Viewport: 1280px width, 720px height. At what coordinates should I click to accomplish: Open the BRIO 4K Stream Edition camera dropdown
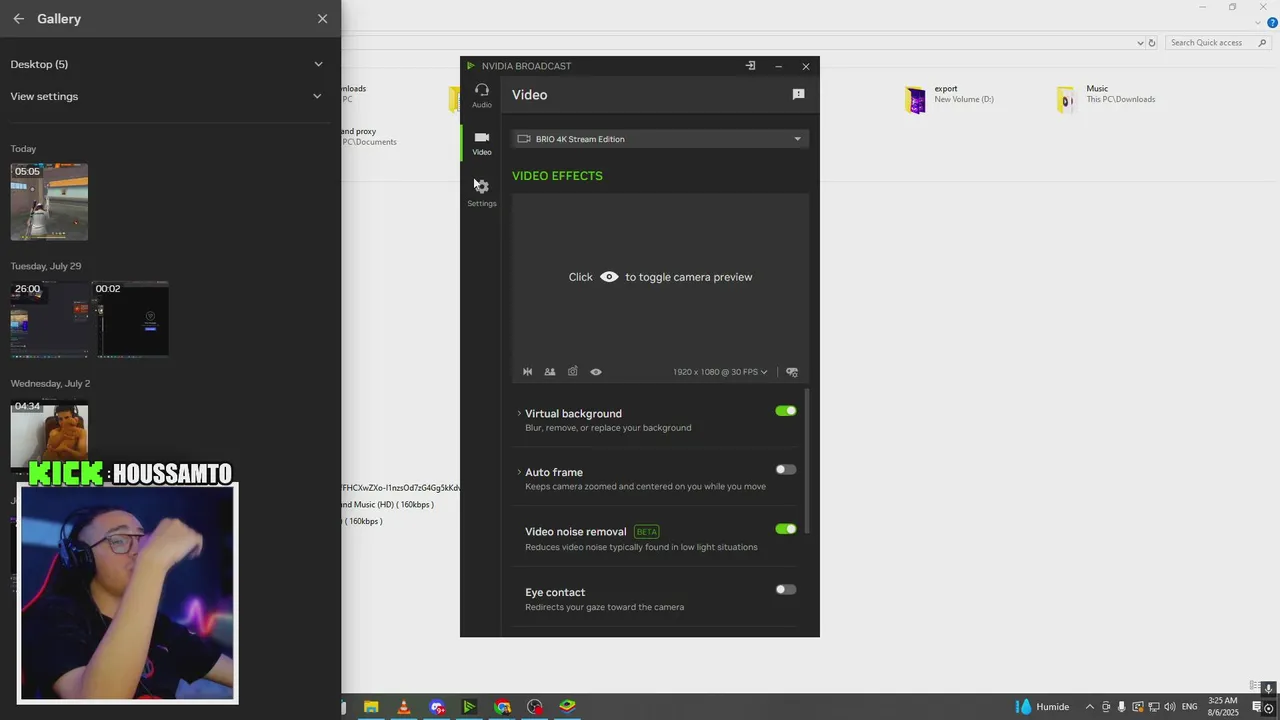[x=660, y=139]
